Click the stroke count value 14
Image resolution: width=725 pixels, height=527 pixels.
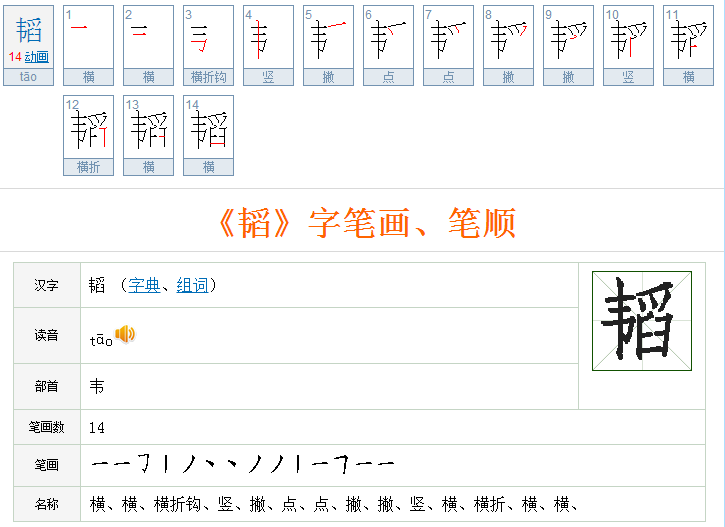tap(97, 428)
